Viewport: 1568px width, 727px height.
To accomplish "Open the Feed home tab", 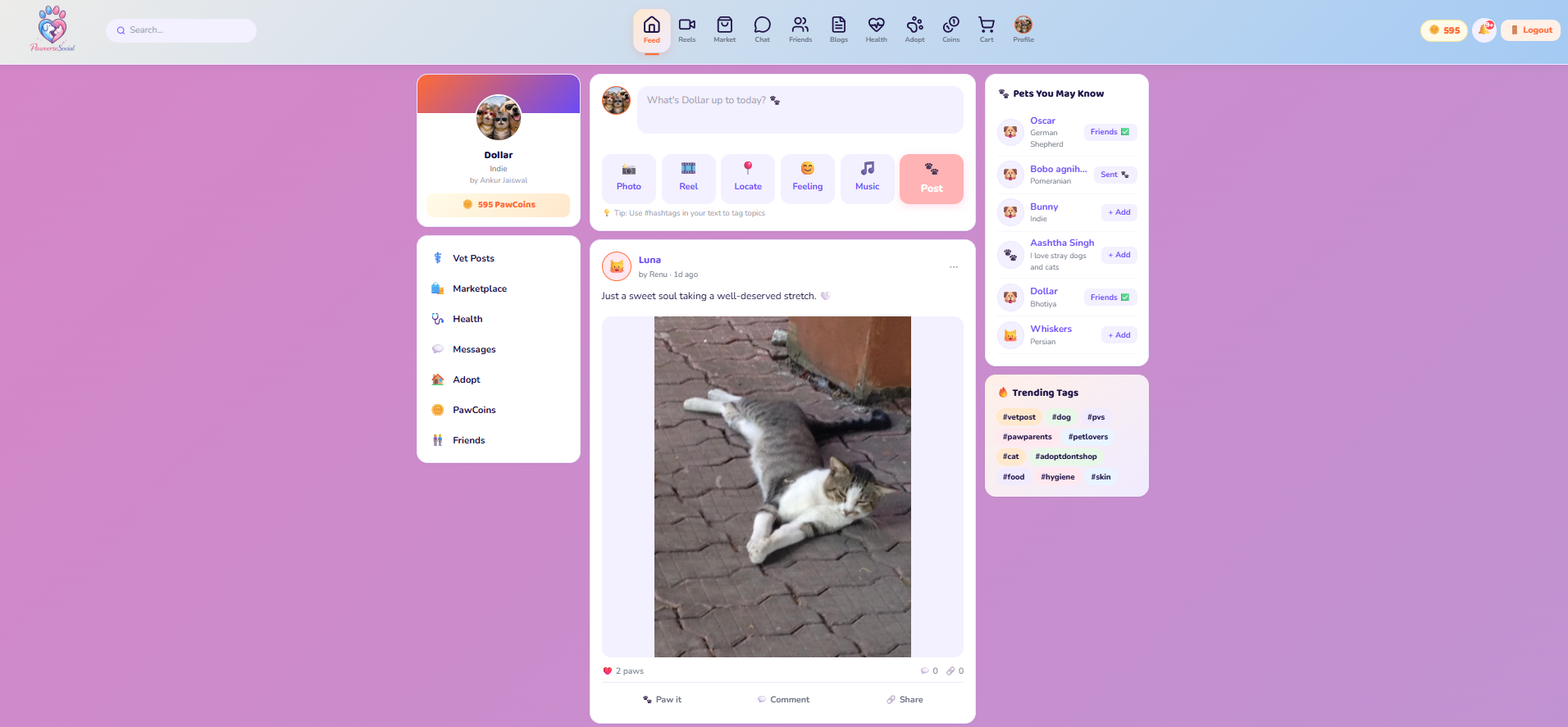I will 651,30.
